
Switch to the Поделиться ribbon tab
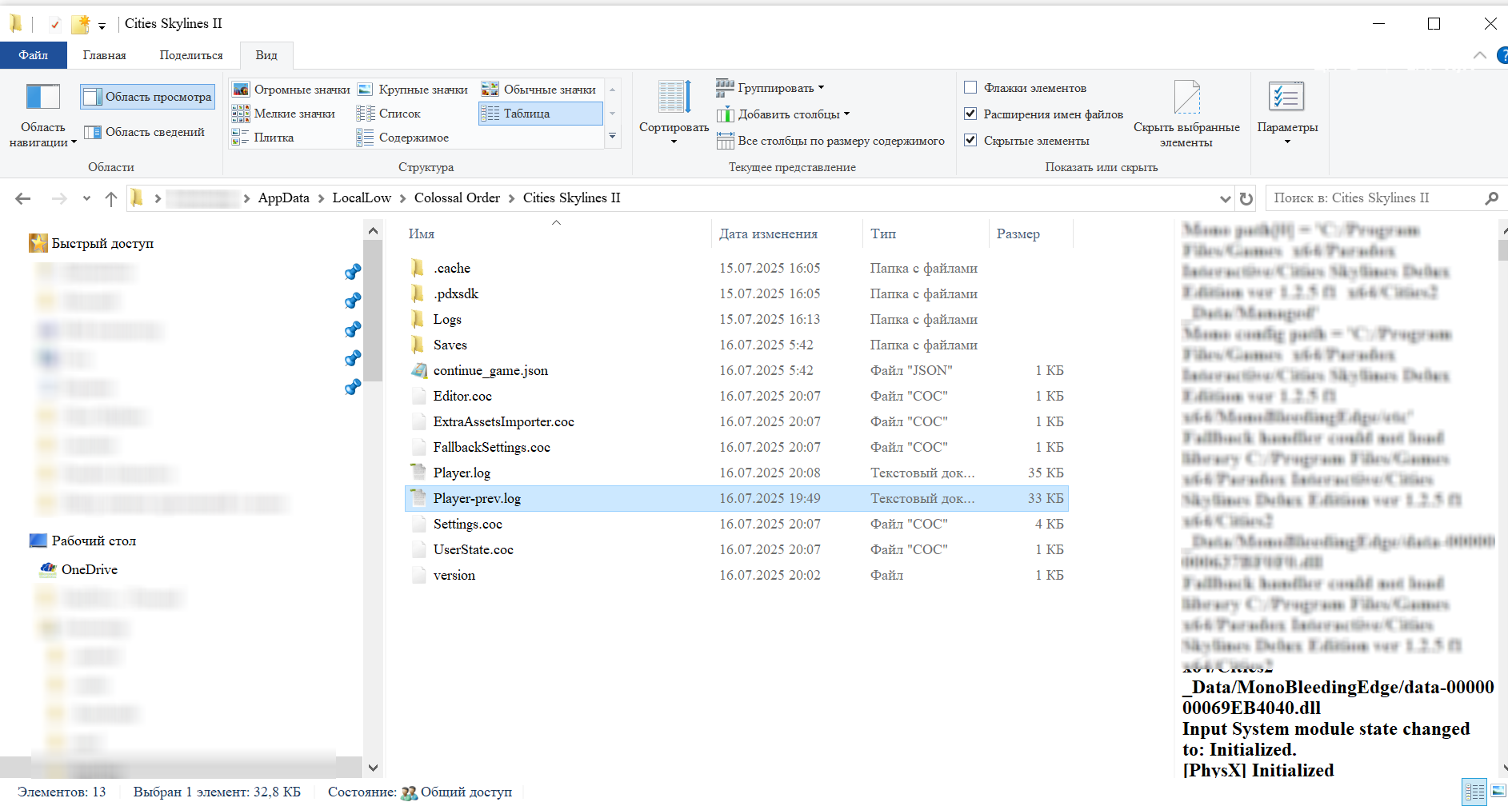pos(191,55)
